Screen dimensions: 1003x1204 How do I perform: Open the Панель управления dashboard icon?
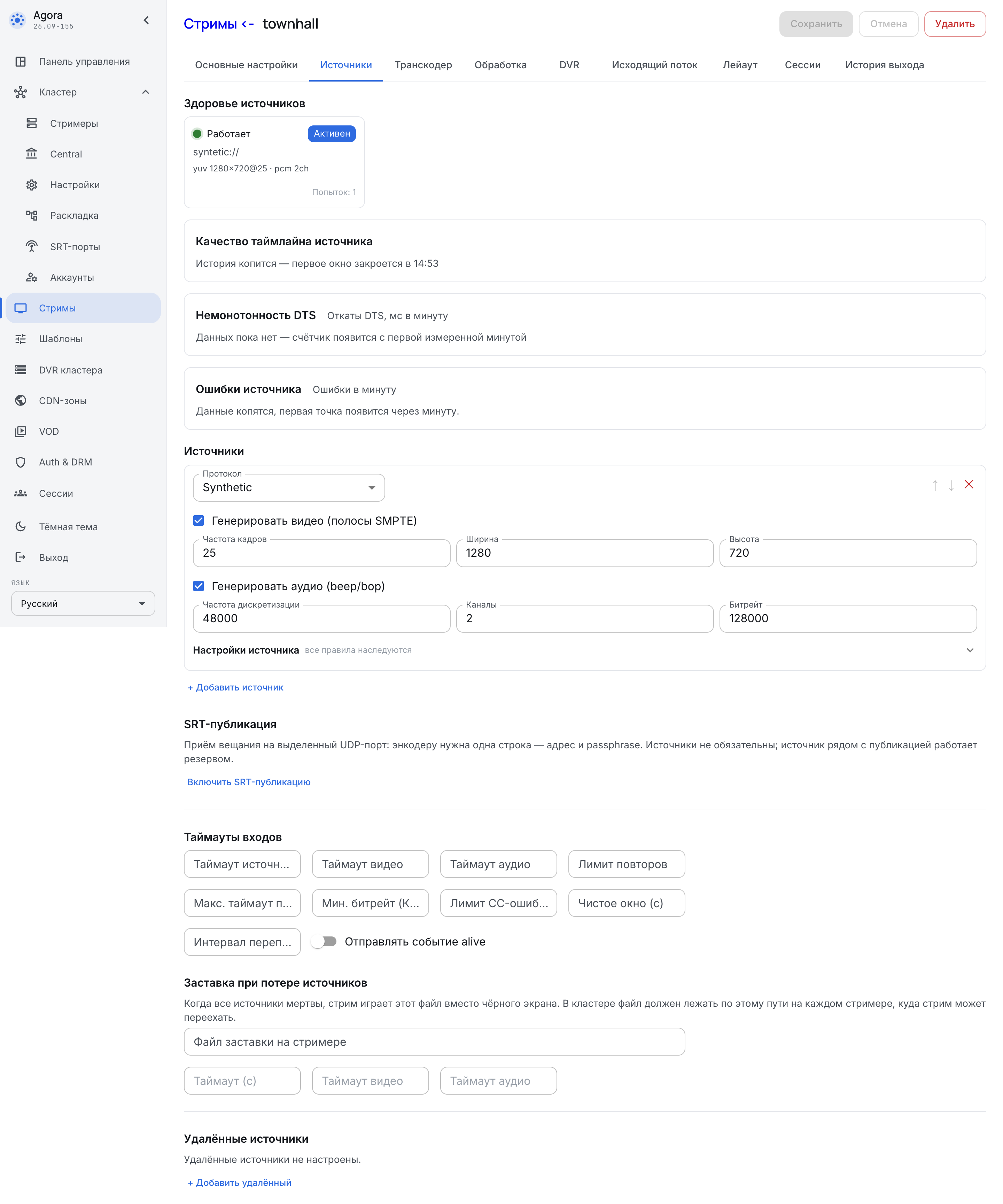(21, 61)
